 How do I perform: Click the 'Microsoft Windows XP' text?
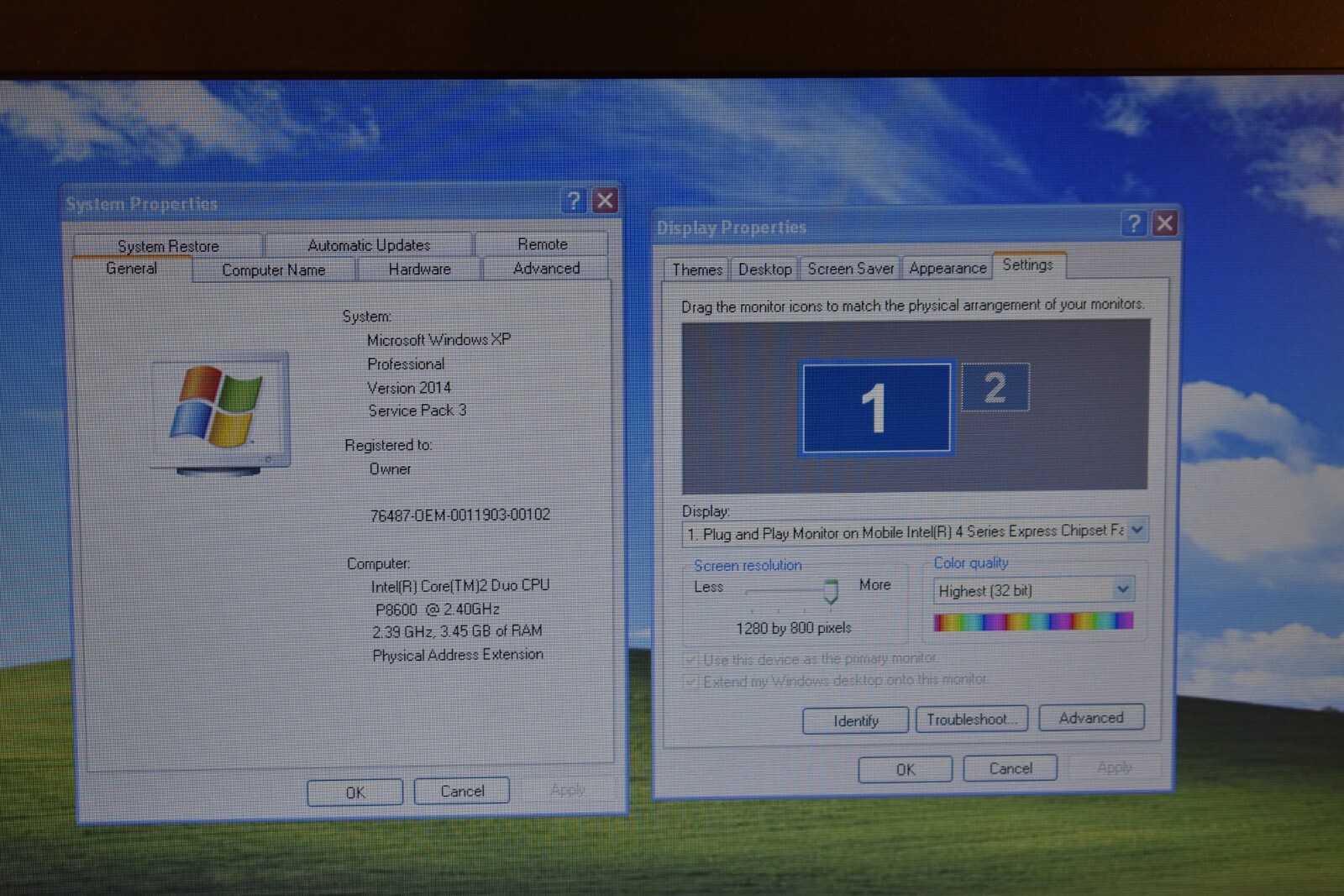tap(438, 339)
